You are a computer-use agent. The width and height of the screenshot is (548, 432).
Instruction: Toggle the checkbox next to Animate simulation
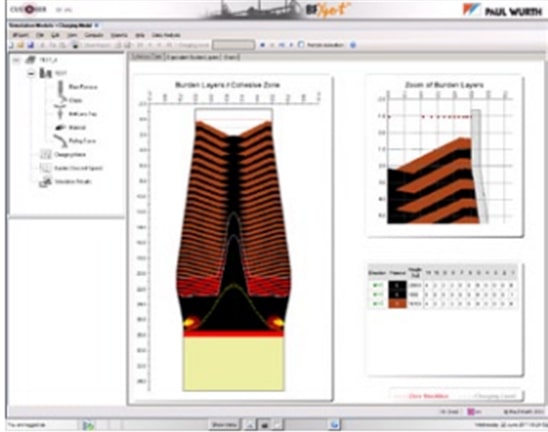pos(301,45)
